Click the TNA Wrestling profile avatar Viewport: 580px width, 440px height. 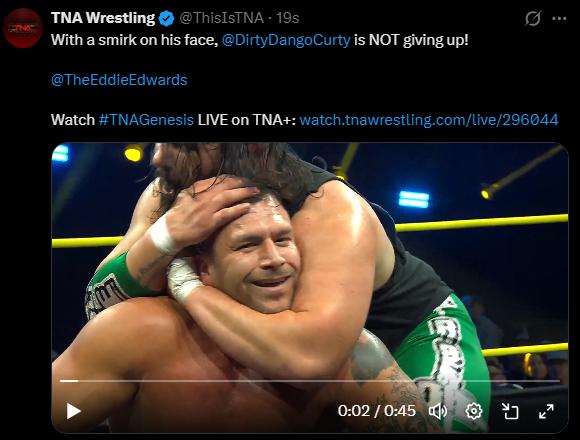coord(23,28)
